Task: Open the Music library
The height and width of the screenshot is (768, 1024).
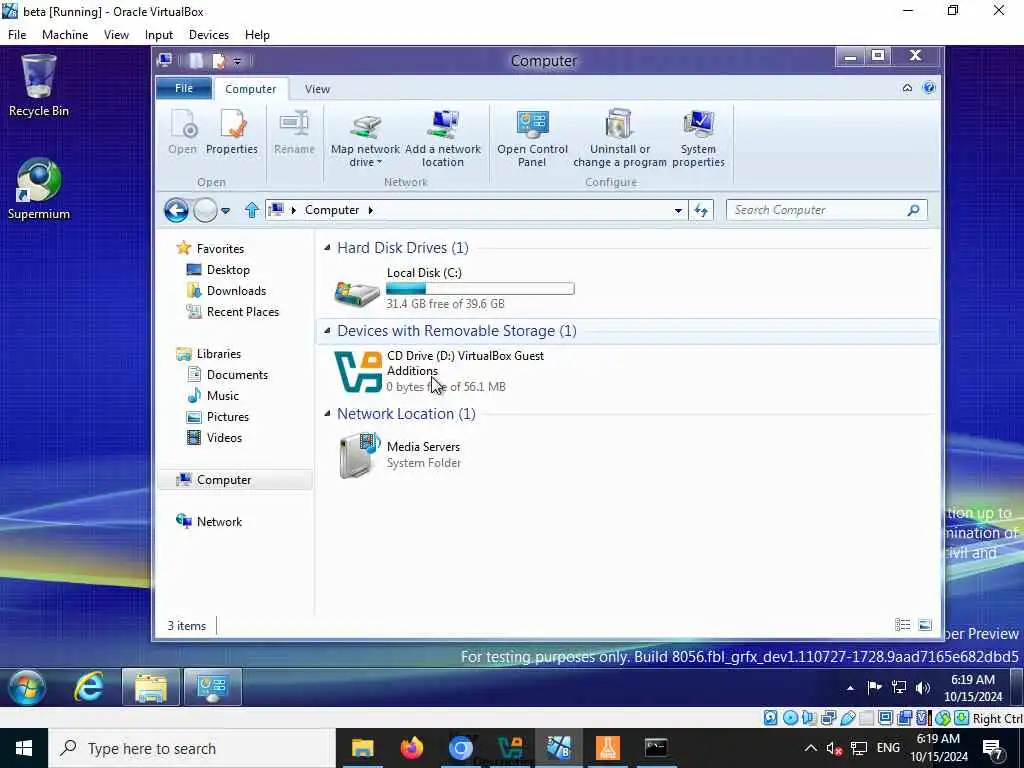Action: tap(223, 395)
